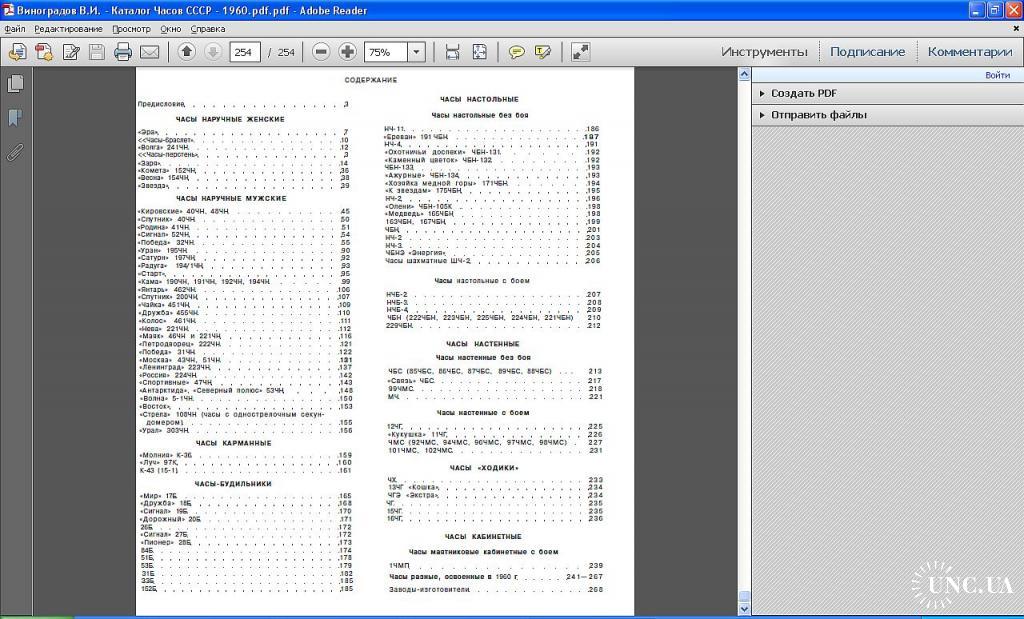
Task: Open the Файл menu
Action: pos(15,29)
